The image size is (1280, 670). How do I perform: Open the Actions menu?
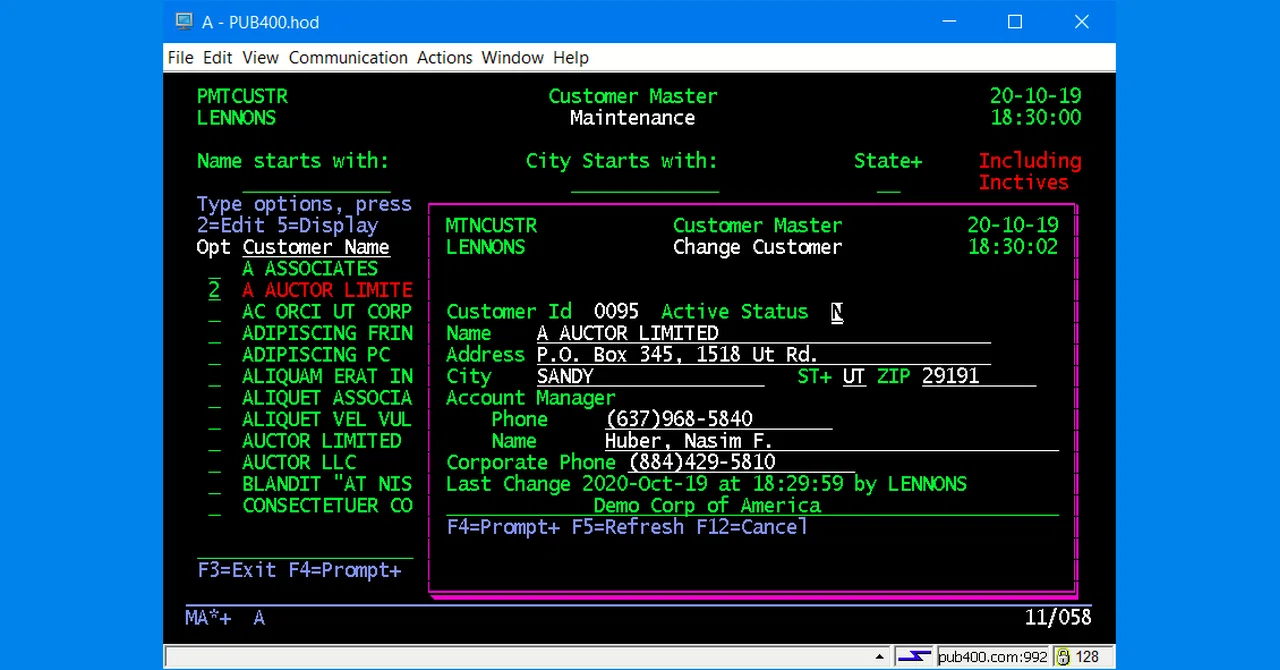pyautogui.click(x=445, y=57)
